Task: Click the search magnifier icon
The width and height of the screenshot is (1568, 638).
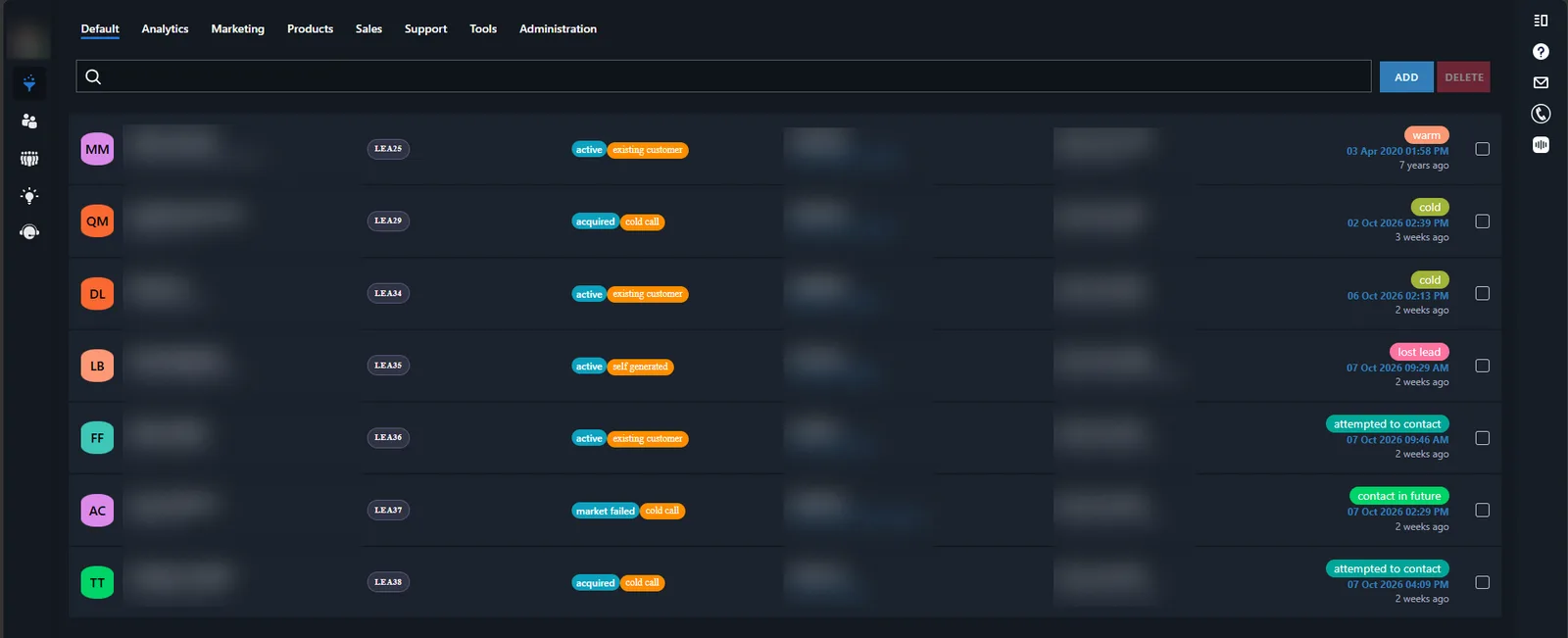Action: click(93, 76)
